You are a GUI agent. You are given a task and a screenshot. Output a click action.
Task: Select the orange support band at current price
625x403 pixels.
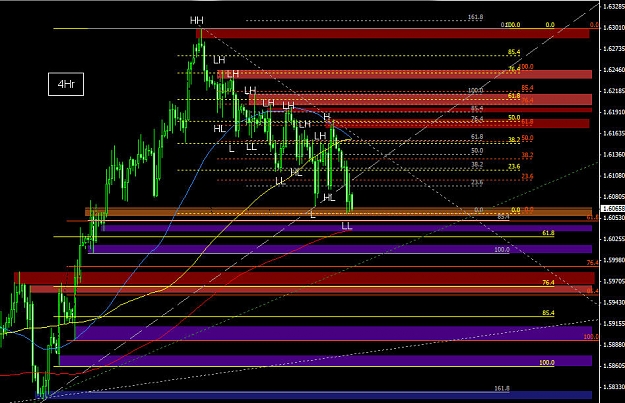coord(338,212)
